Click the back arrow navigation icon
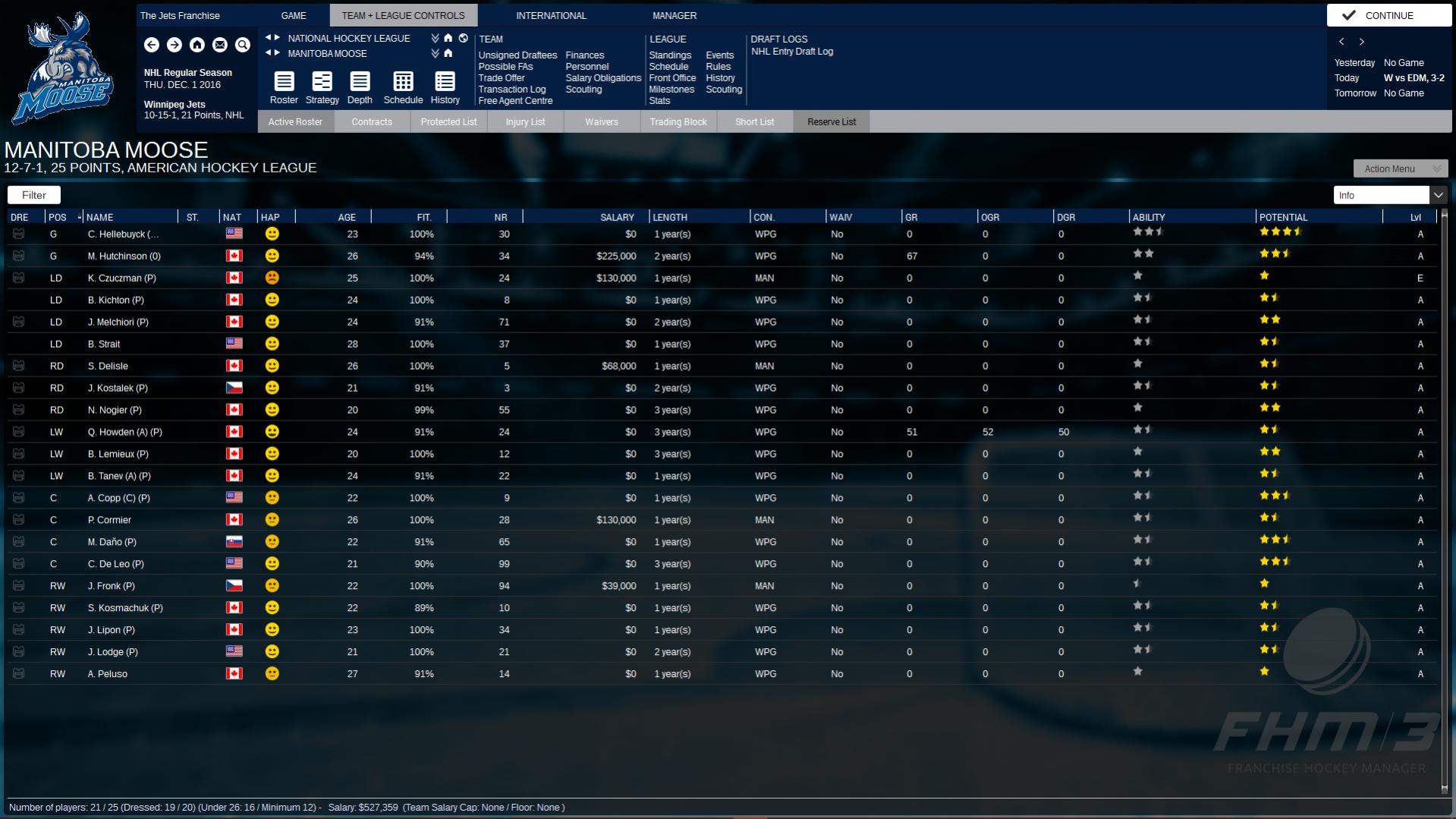Viewport: 1456px width, 819px height. pos(152,45)
